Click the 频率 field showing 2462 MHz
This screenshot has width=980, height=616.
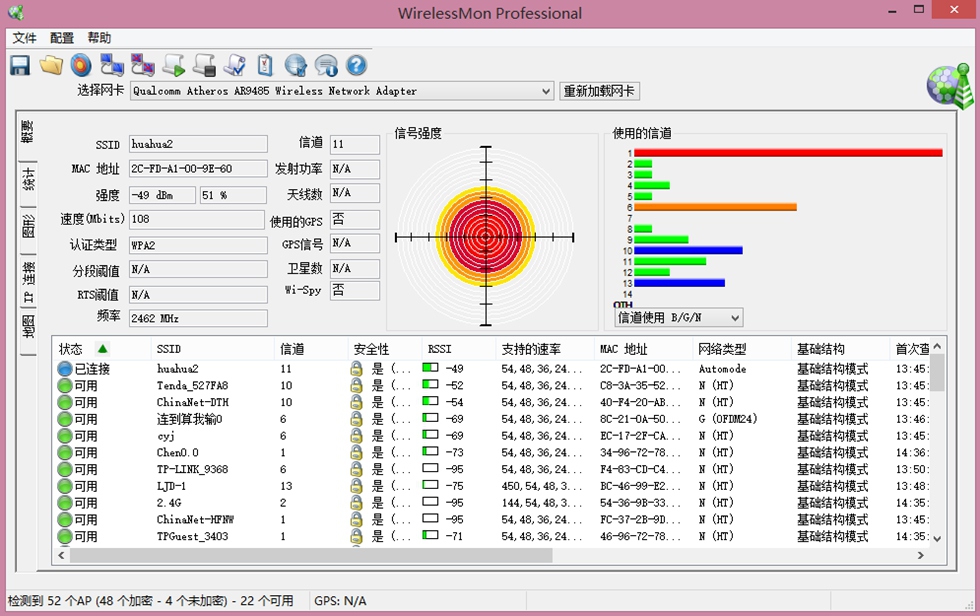point(198,319)
